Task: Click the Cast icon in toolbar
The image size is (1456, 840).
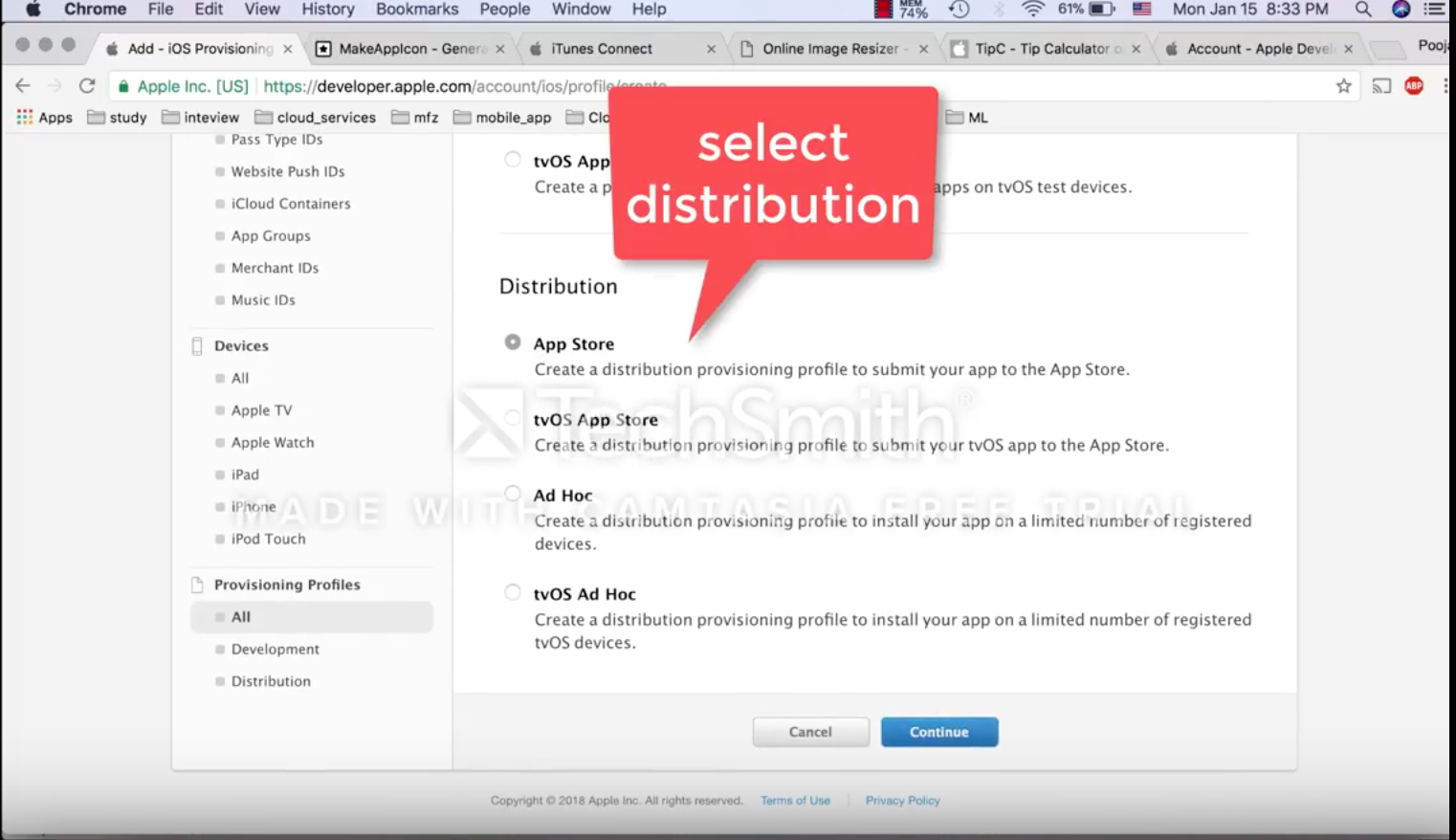Action: pos(1381,86)
